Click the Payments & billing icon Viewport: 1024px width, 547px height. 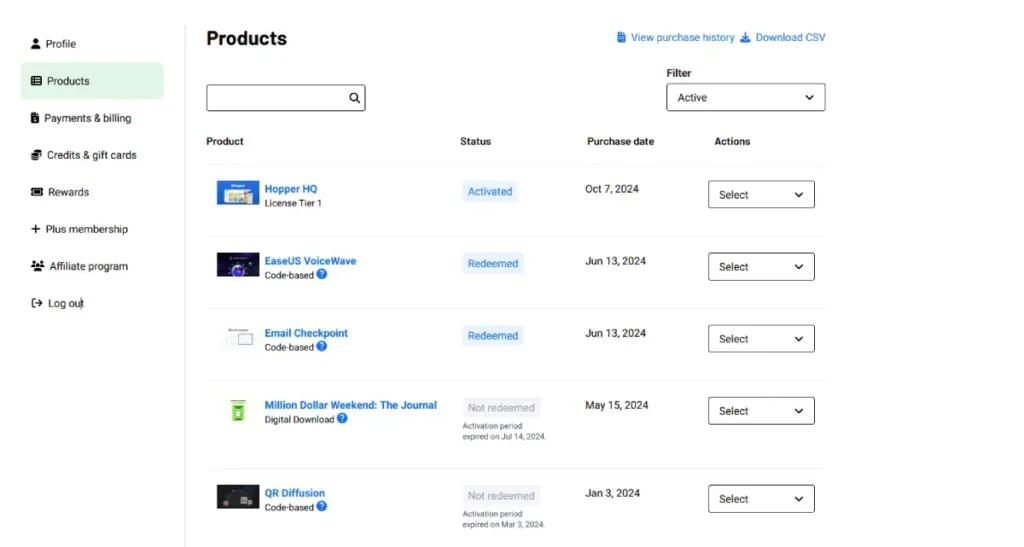pos(35,118)
